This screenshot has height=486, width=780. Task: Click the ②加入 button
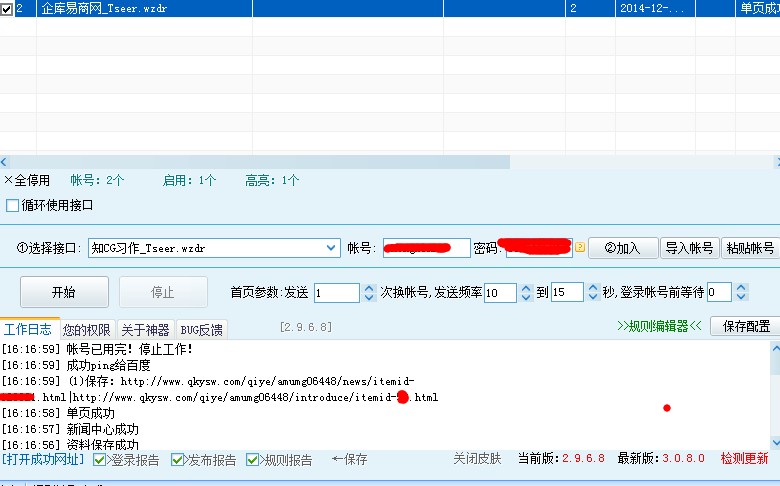623,248
